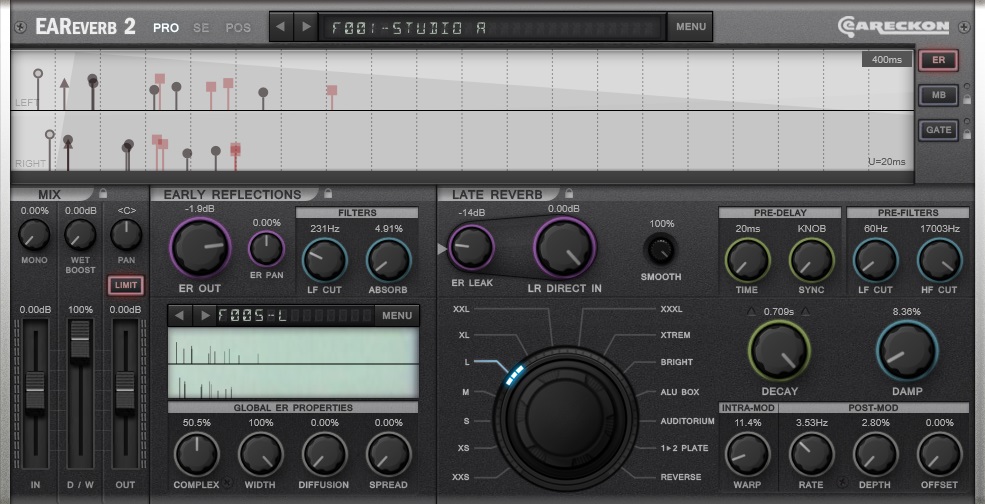The width and height of the screenshot is (985, 504).
Task: Click the small icon next to COMPLEX
Action: pyautogui.click(x=226, y=485)
